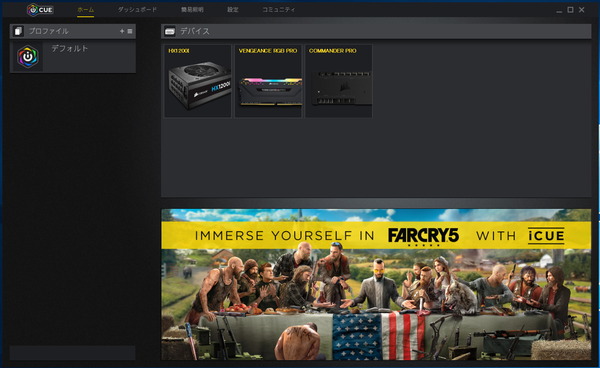600x368 pixels.
Task: Select the デフォルト profile icon
Action: point(28,57)
